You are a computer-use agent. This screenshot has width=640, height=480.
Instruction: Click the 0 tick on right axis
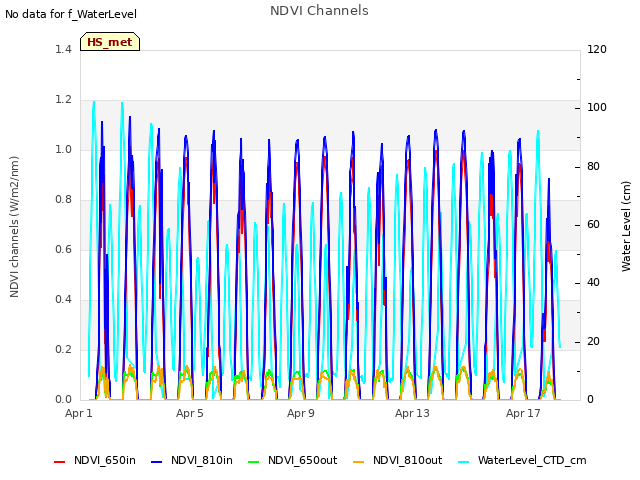tap(590, 400)
